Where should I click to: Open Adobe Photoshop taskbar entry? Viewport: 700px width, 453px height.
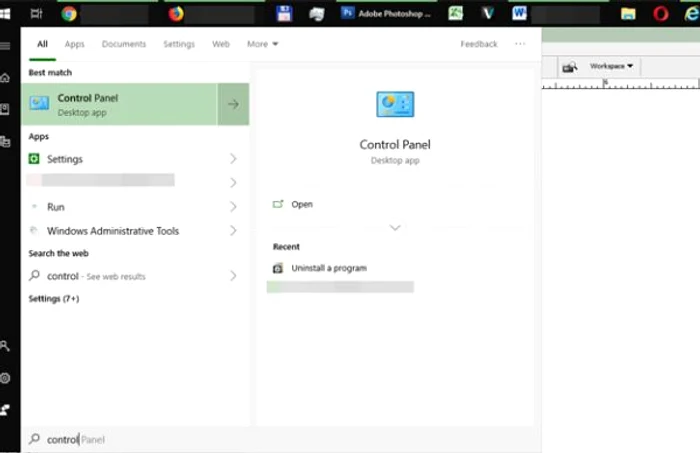pyautogui.click(x=387, y=14)
